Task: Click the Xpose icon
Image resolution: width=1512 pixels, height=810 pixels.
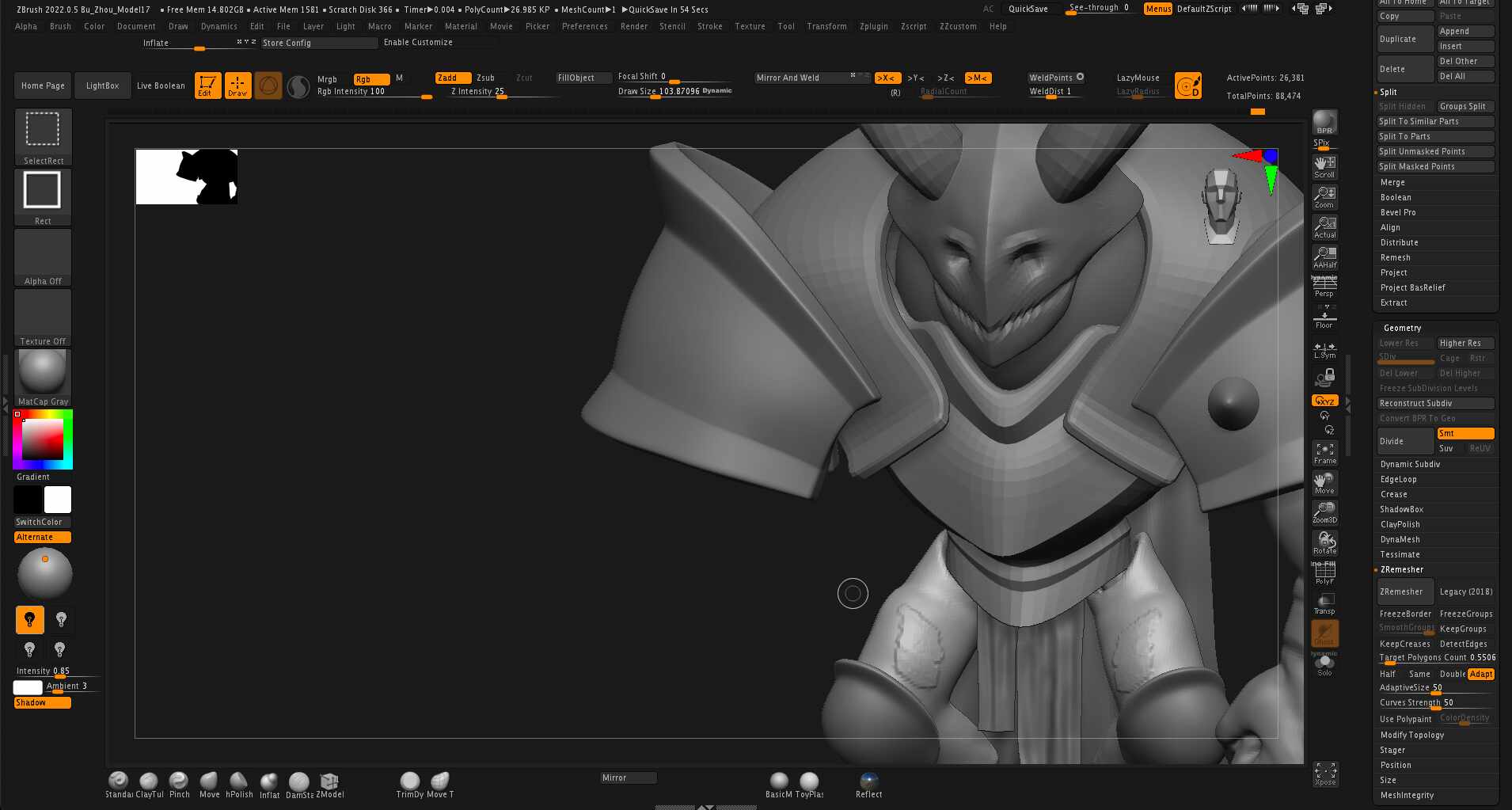Action: pos(1324,774)
